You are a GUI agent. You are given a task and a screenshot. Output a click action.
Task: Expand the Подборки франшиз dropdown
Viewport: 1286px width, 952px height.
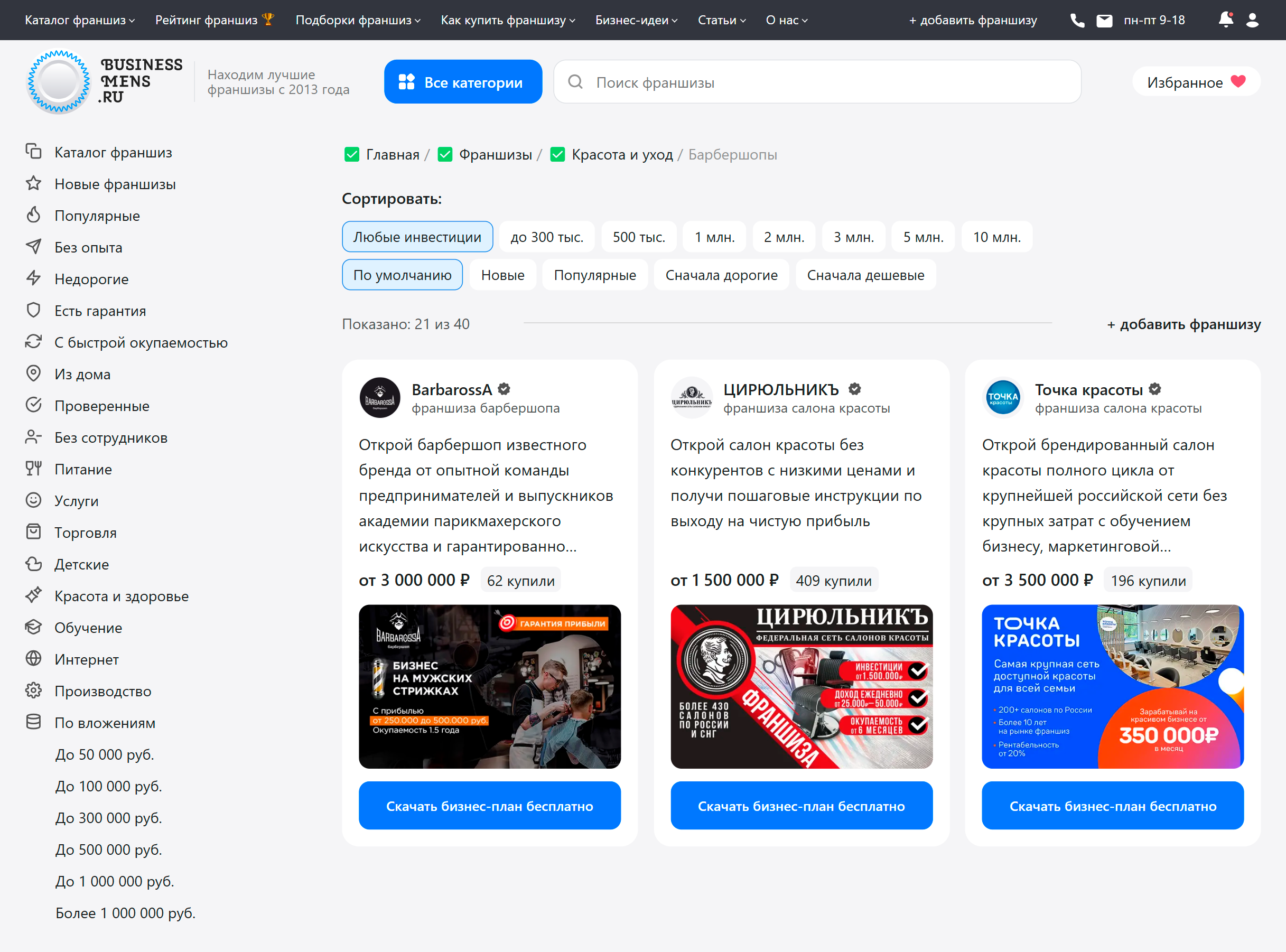tap(358, 20)
